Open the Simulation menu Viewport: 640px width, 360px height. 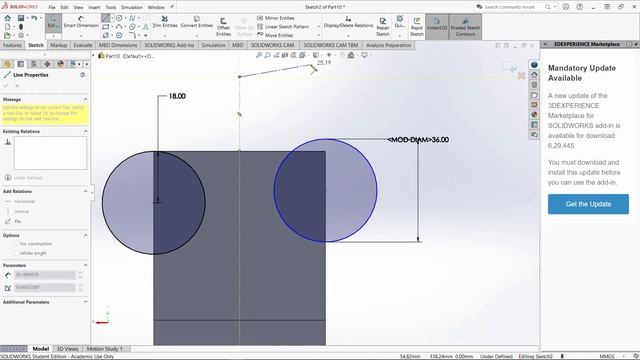point(132,7)
